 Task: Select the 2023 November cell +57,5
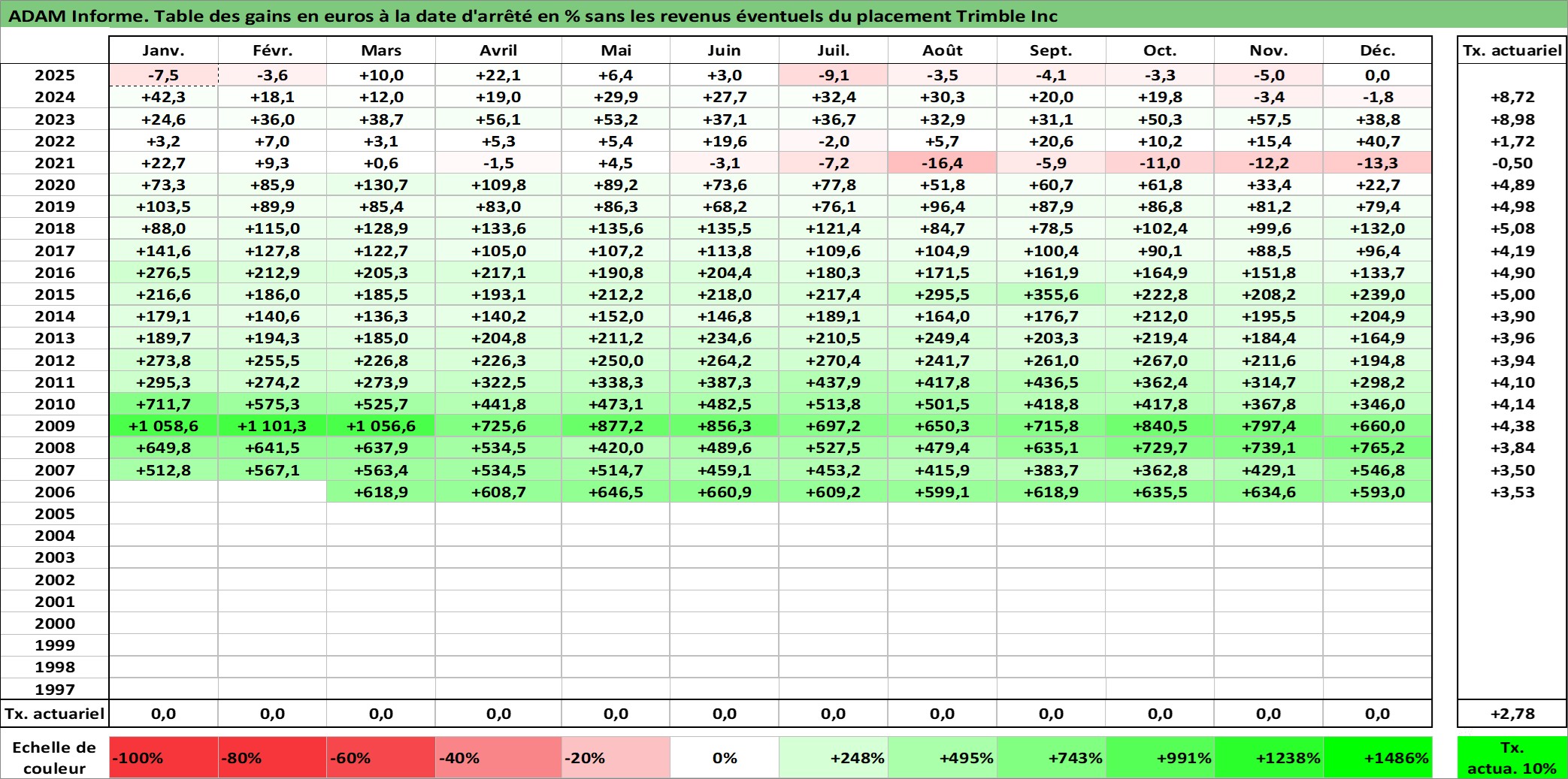tap(1268, 119)
